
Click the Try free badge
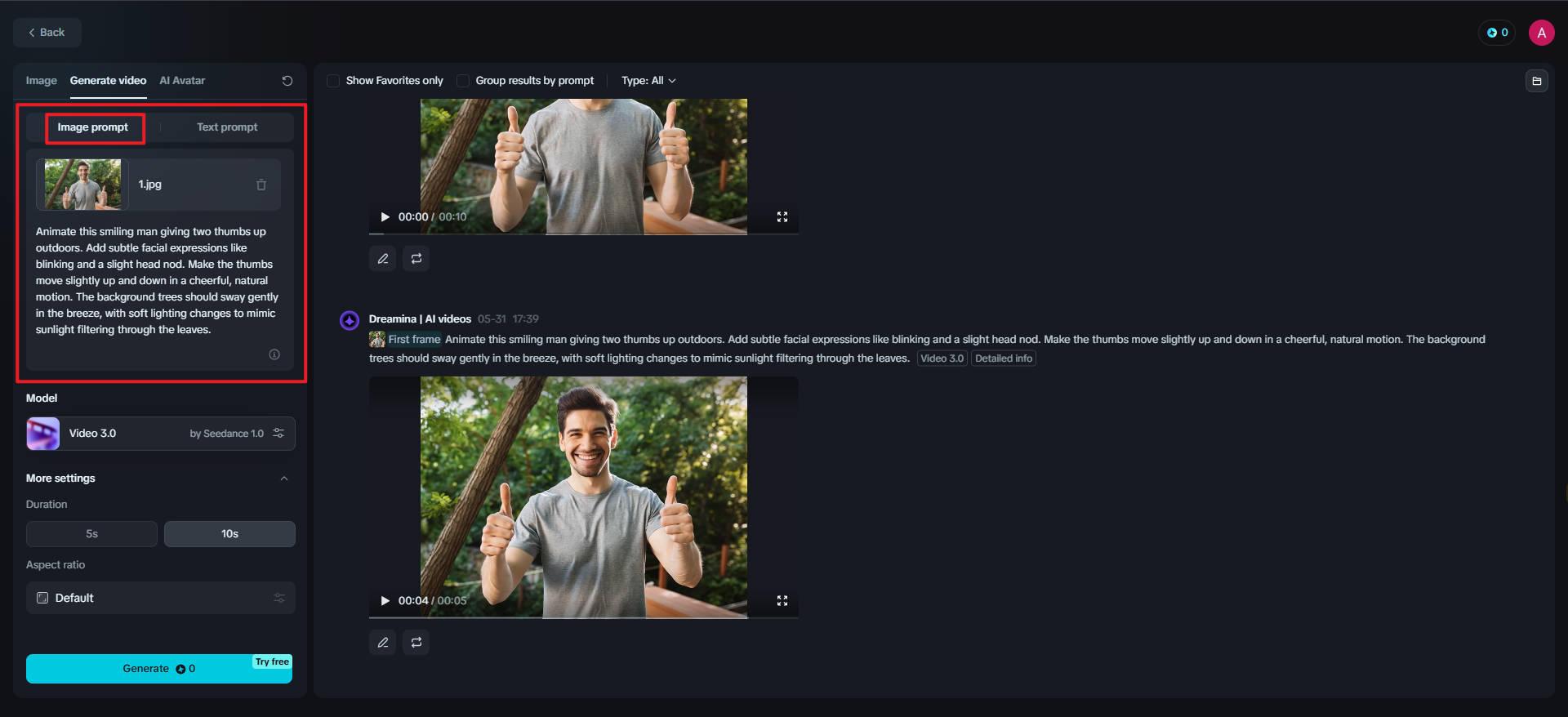point(272,662)
